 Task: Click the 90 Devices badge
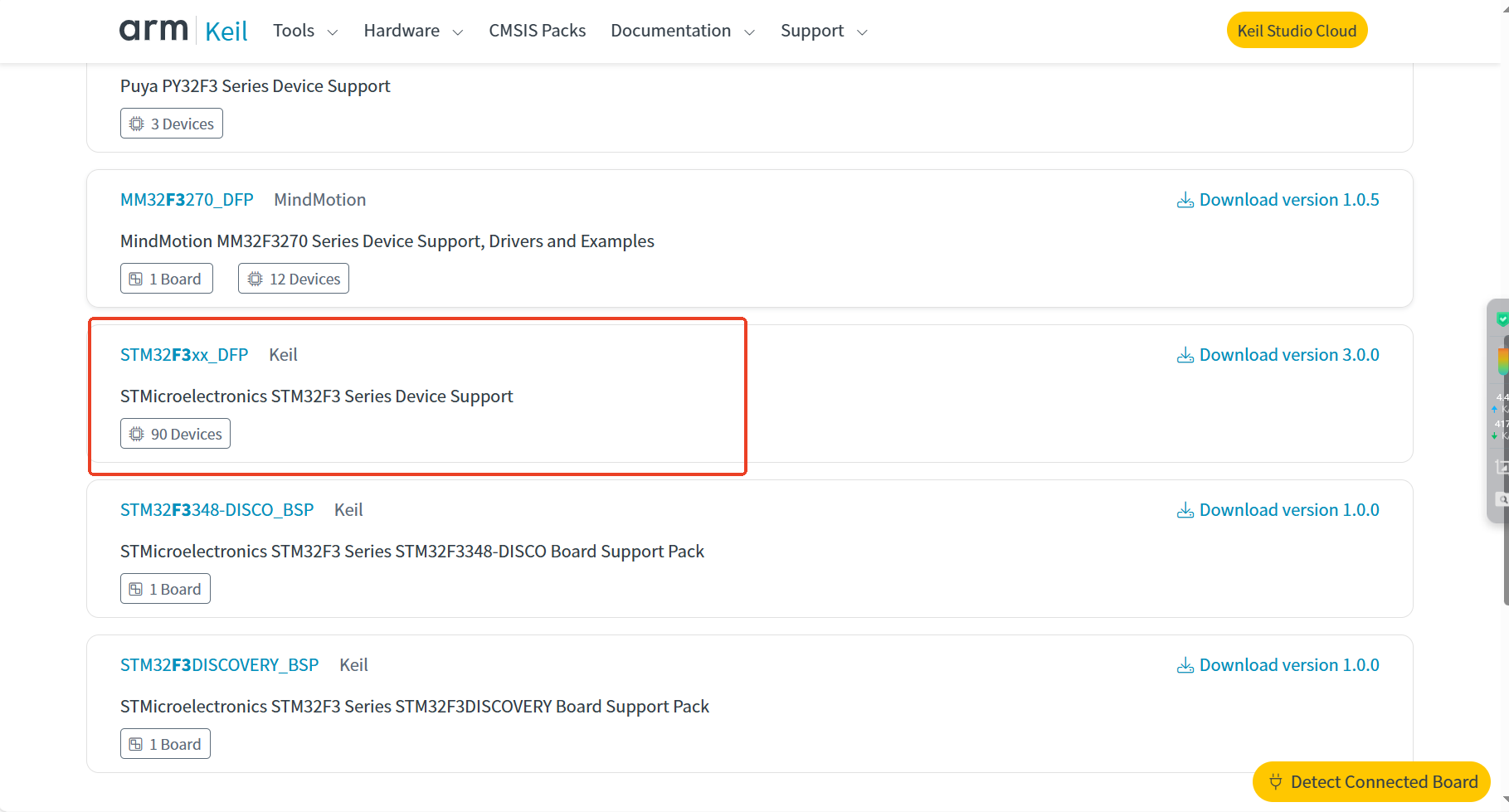coord(175,434)
